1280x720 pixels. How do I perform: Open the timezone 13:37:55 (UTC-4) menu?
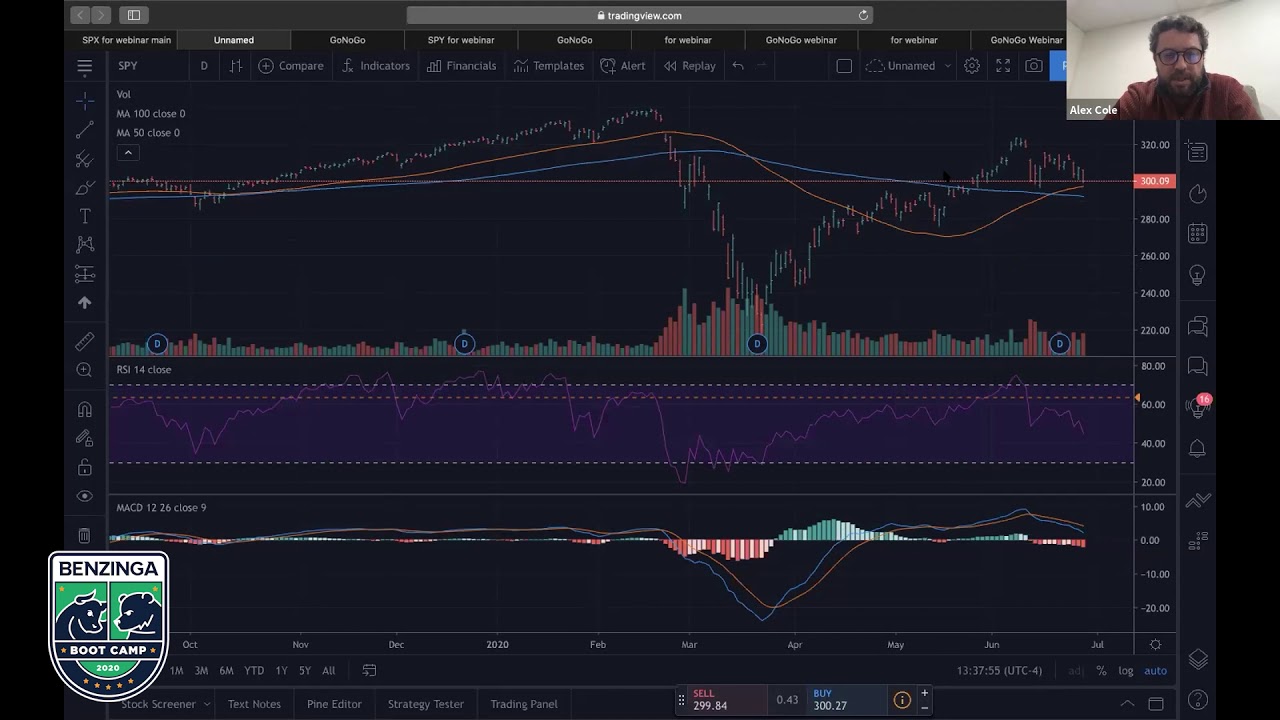click(x=999, y=671)
